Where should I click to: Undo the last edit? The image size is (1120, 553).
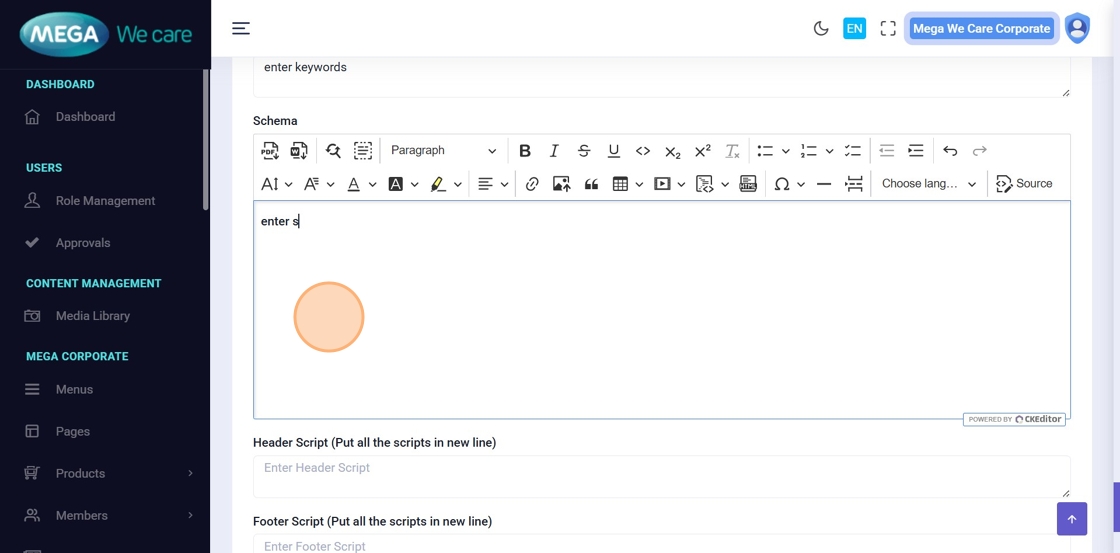point(950,151)
